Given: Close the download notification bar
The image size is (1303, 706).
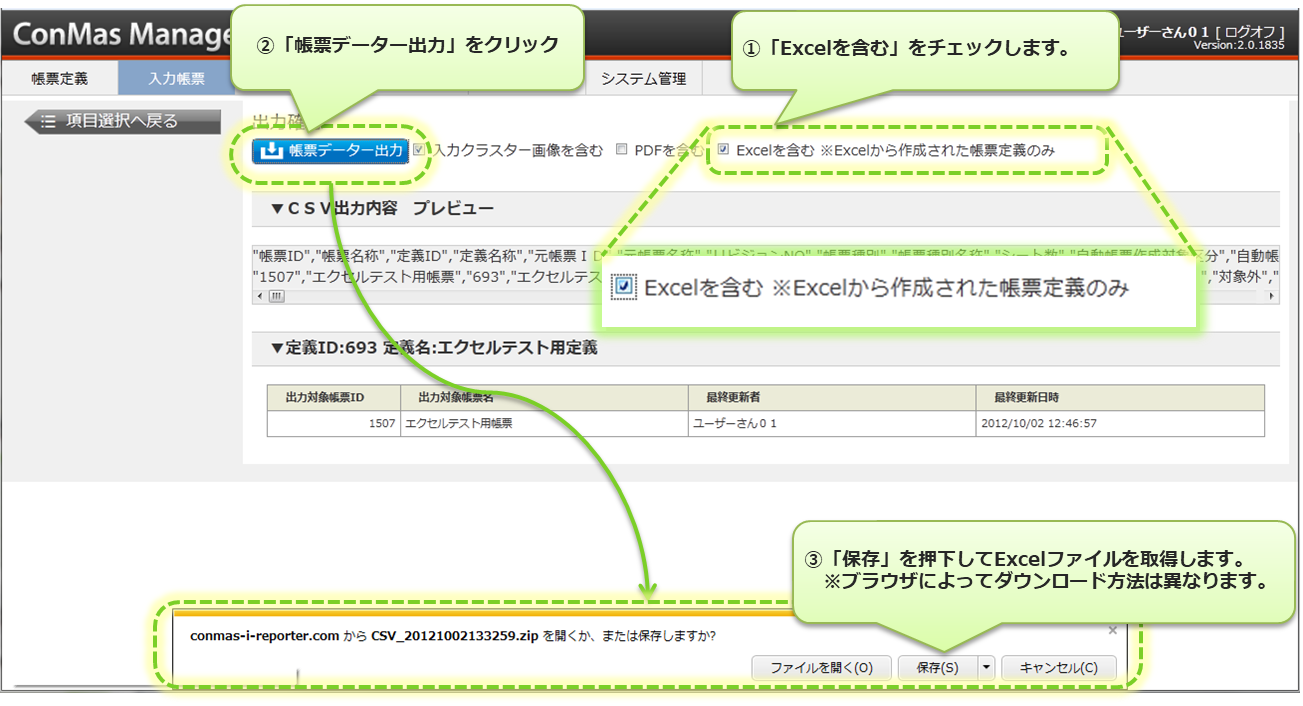Looking at the screenshot, I should click(1112, 631).
